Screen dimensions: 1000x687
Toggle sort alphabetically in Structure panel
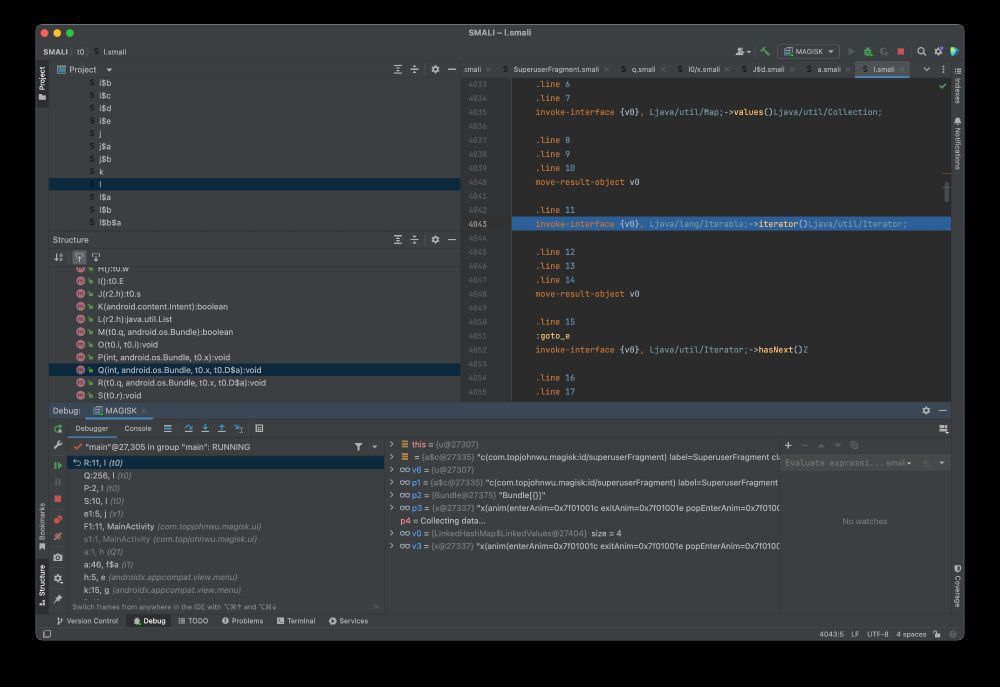[x=59, y=257]
